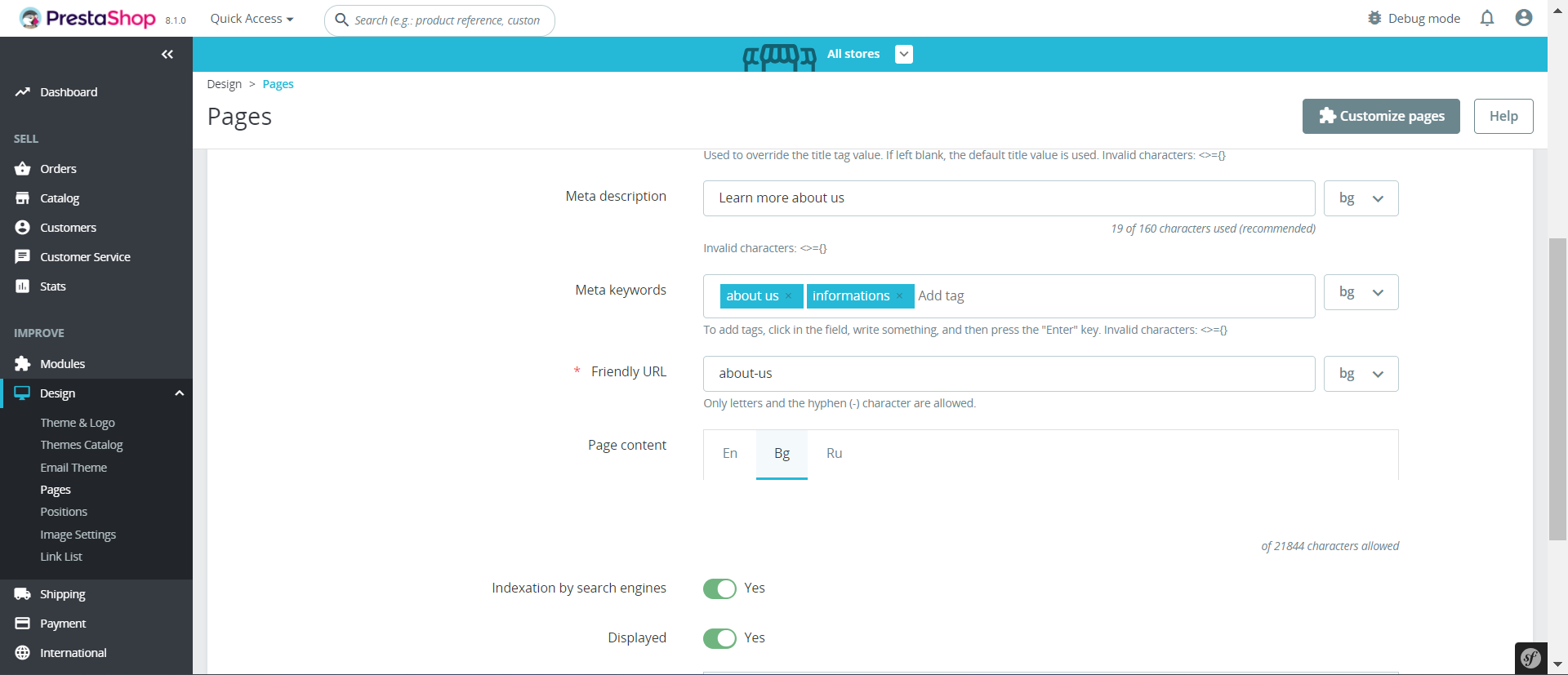Click the International globe icon

tap(23, 653)
